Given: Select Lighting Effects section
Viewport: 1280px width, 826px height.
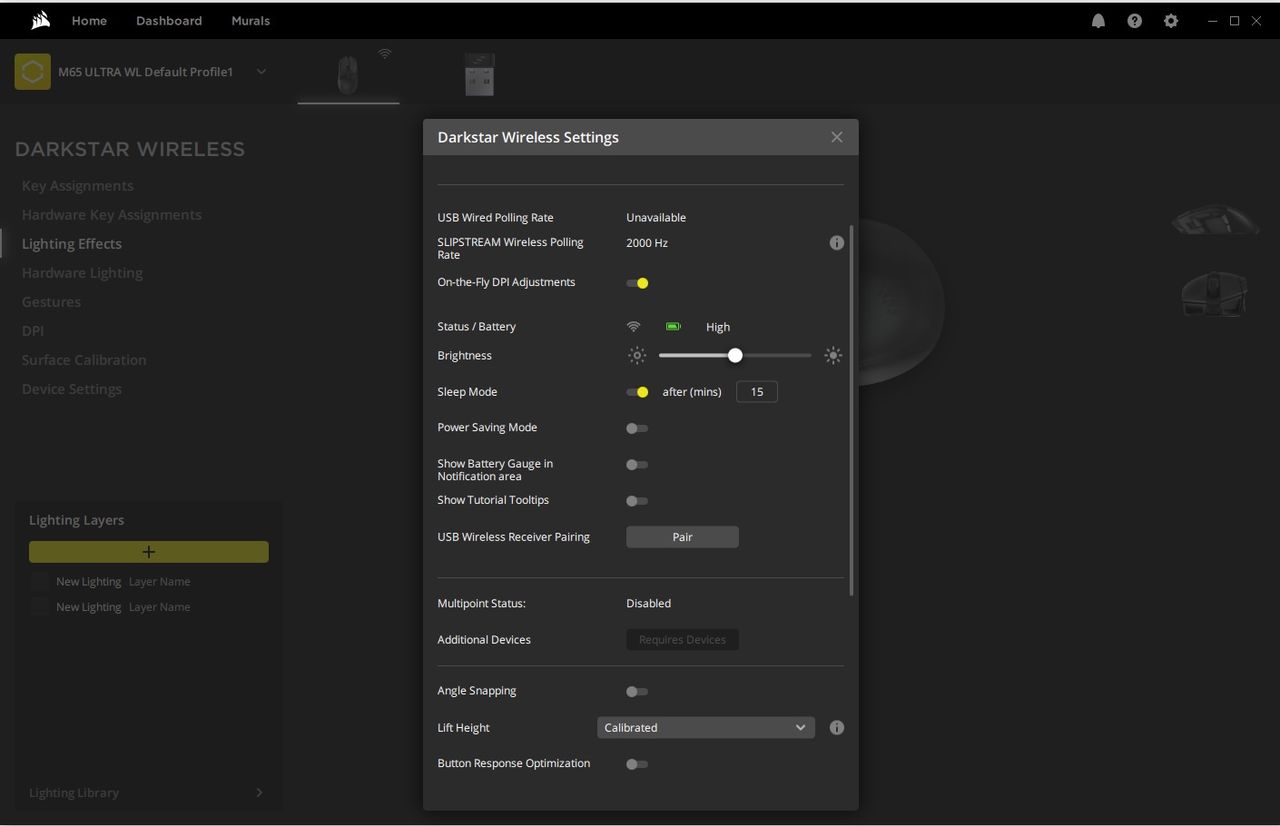Looking at the screenshot, I should tap(72, 244).
